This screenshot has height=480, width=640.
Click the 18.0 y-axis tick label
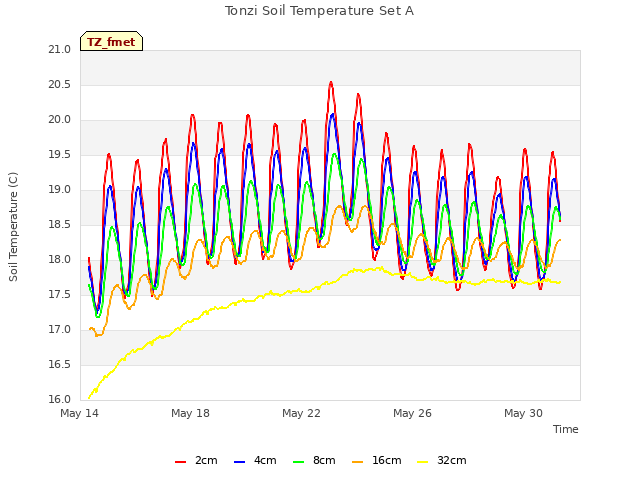(x=60, y=260)
